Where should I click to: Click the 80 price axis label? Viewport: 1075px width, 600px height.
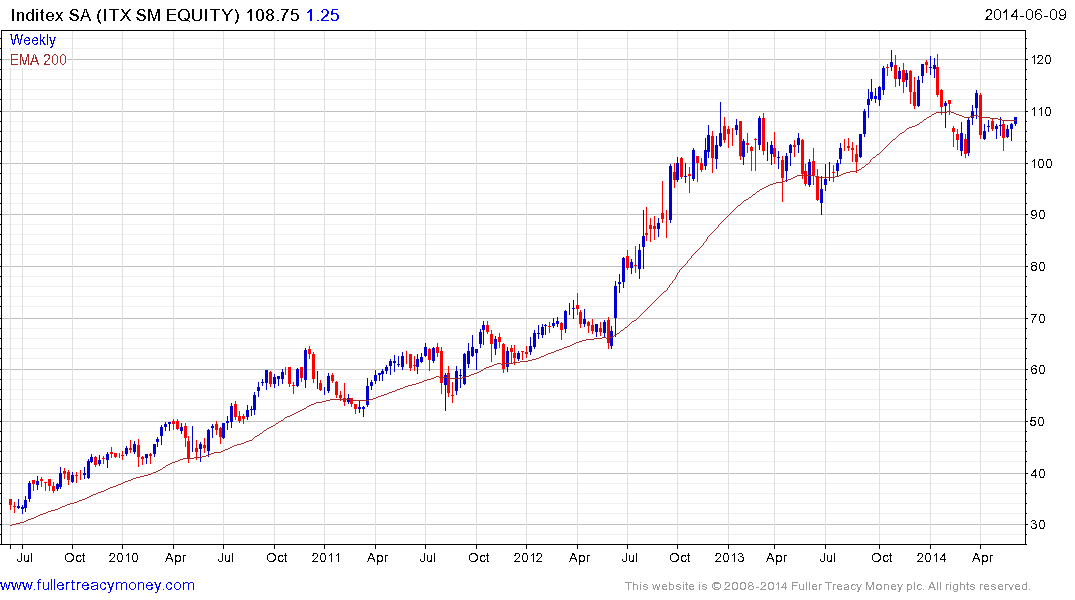tap(1038, 267)
